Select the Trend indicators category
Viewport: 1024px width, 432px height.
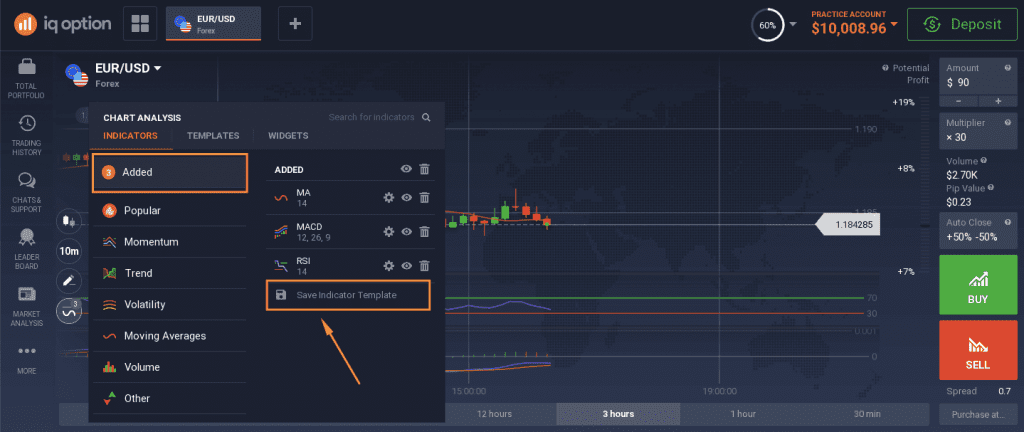[x=170, y=273]
